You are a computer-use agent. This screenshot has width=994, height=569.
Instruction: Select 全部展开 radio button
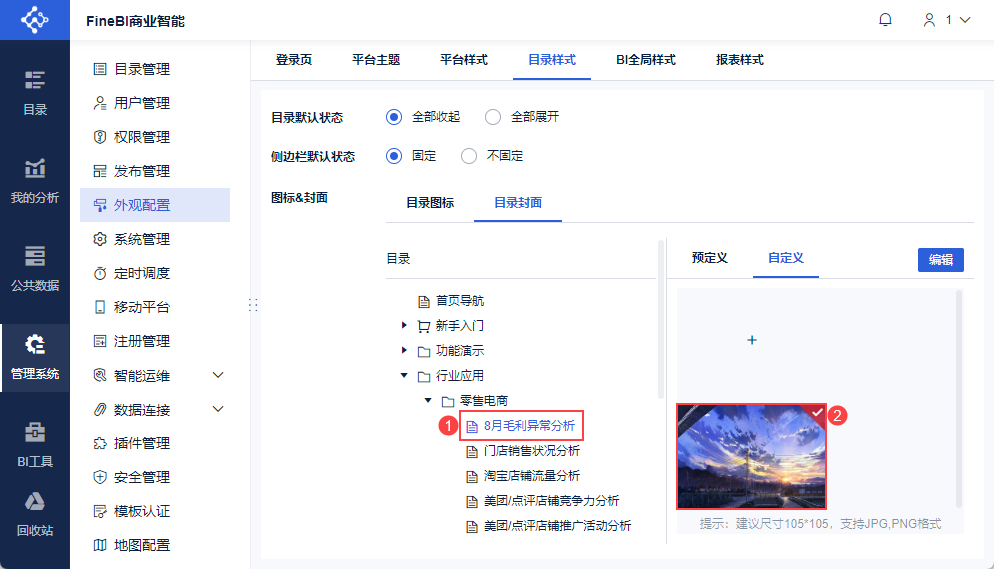tap(493, 117)
